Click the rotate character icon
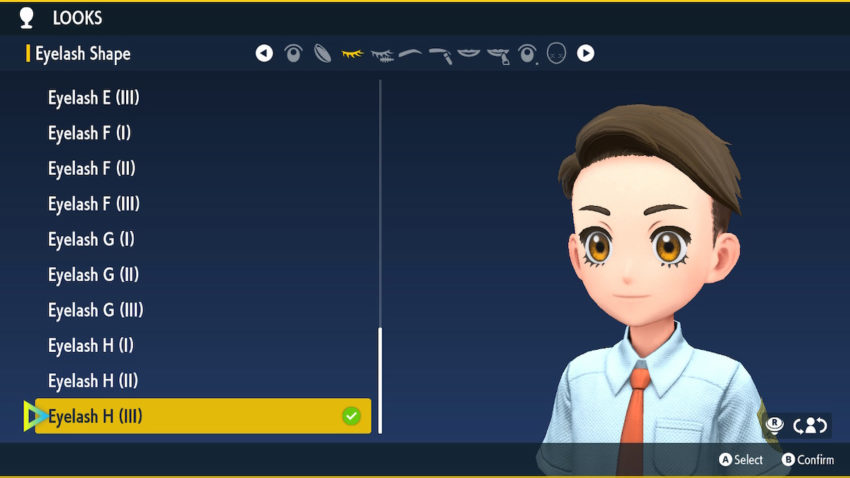The image size is (850, 478). point(810,425)
